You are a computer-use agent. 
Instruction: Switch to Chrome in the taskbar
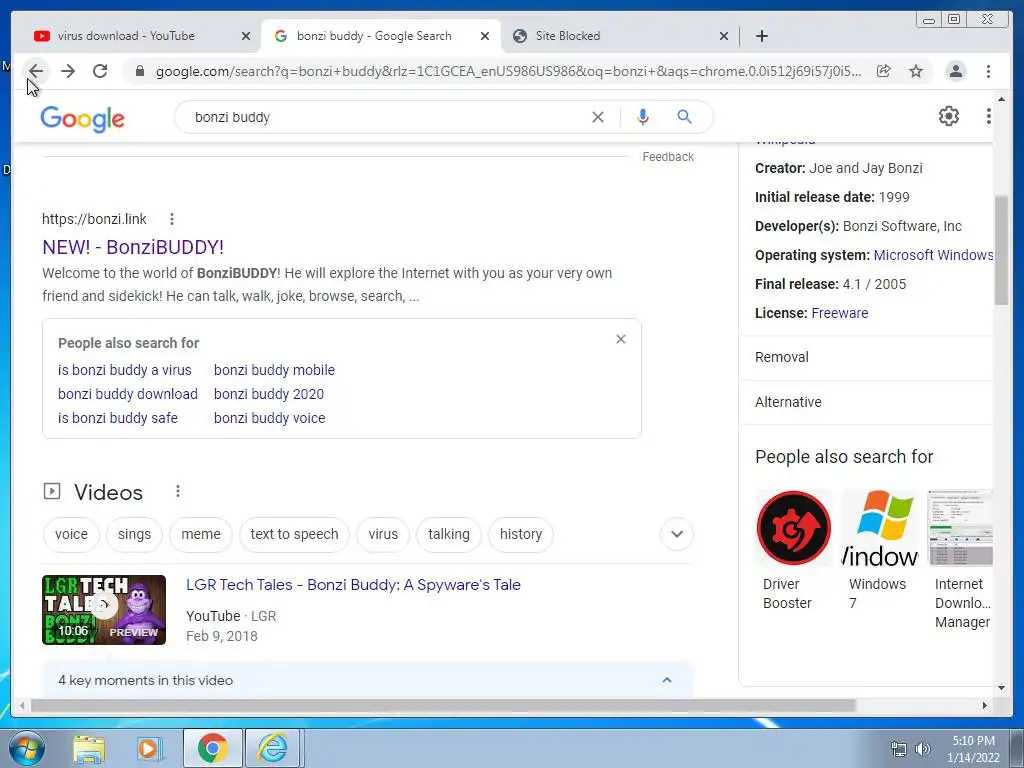point(212,748)
